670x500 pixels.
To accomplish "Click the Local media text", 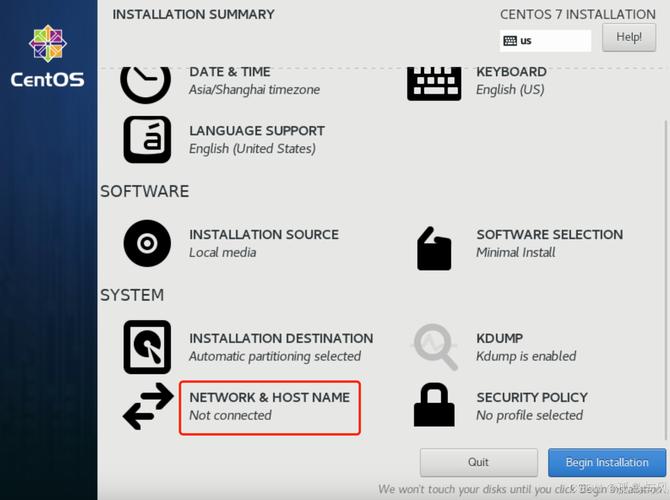I will (223, 253).
